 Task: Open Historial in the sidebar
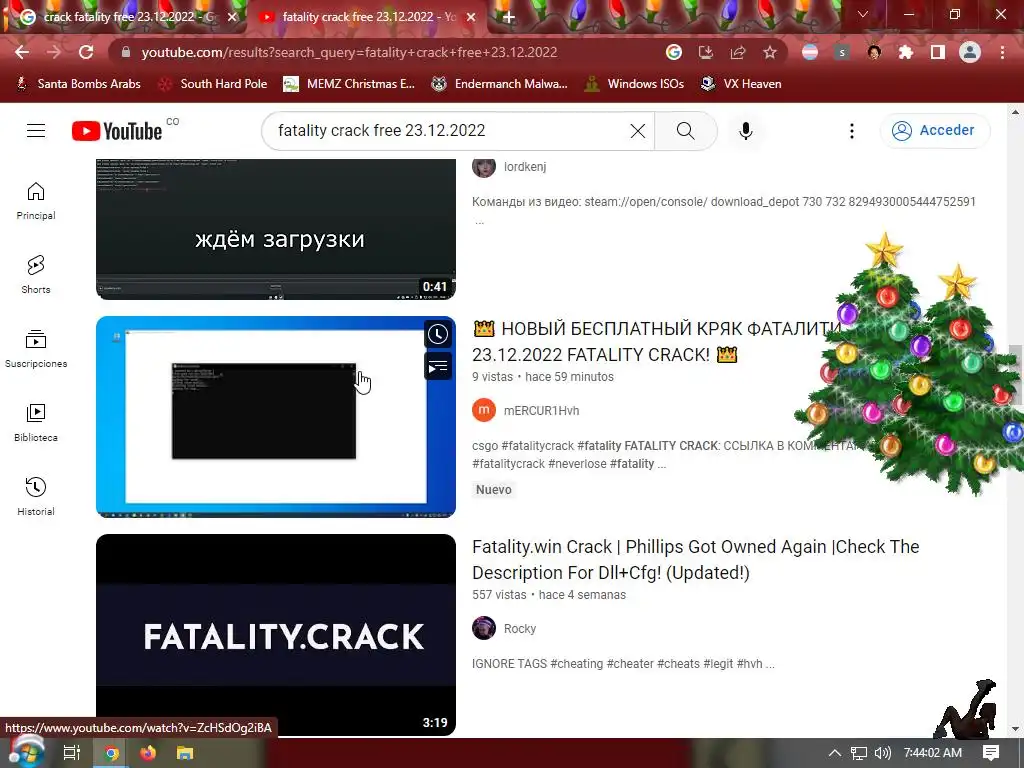point(36,496)
